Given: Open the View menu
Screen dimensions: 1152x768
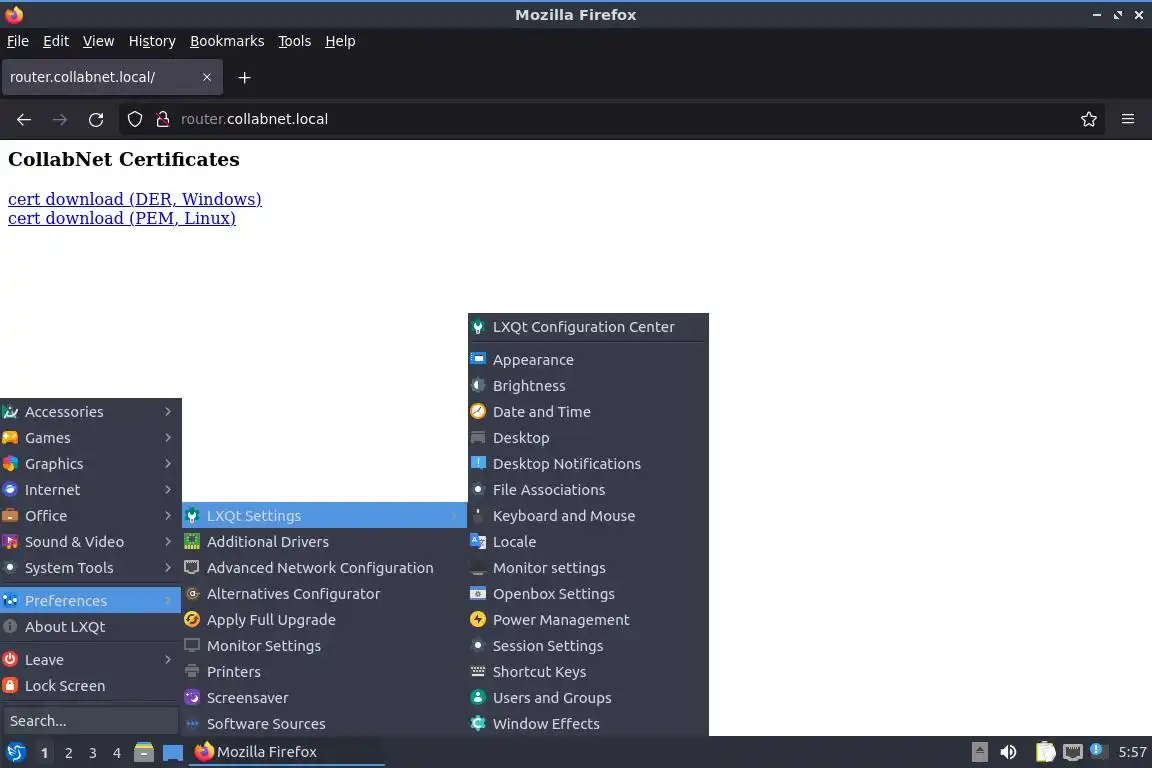Looking at the screenshot, I should point(98,41).
